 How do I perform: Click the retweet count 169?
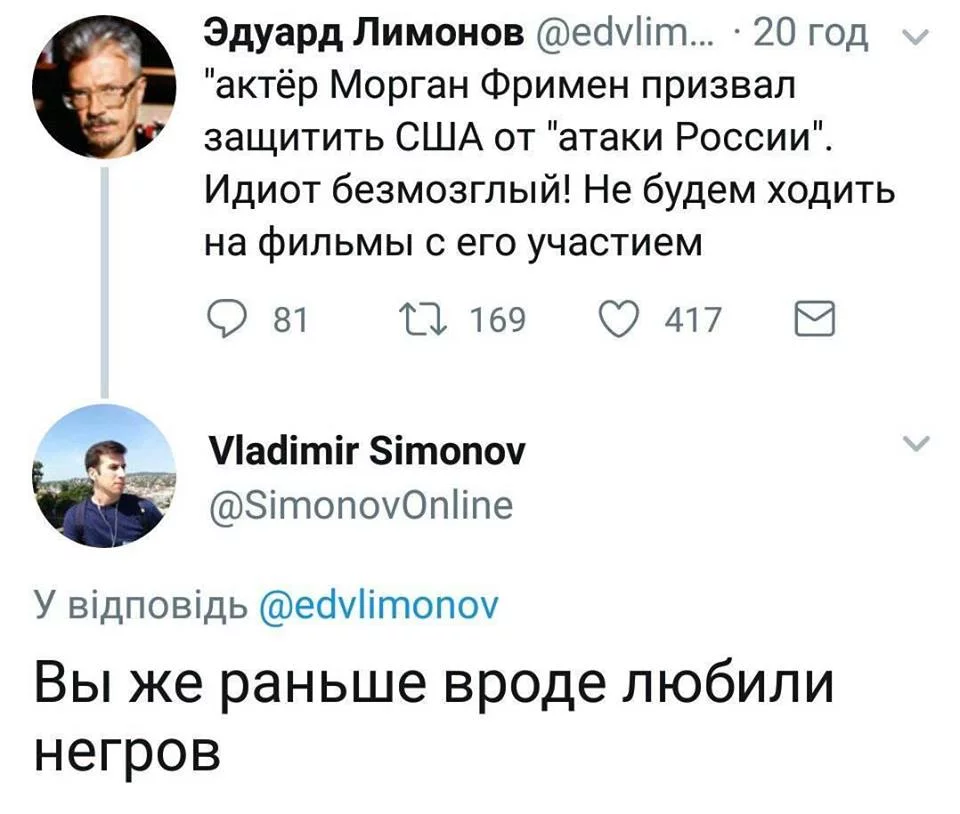pos(497,320)
